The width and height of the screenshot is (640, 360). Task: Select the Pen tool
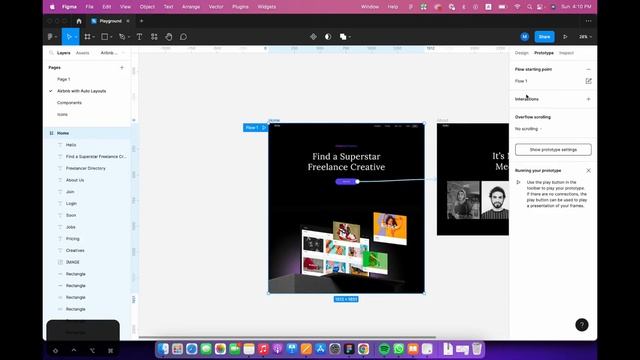click(122, 37)
